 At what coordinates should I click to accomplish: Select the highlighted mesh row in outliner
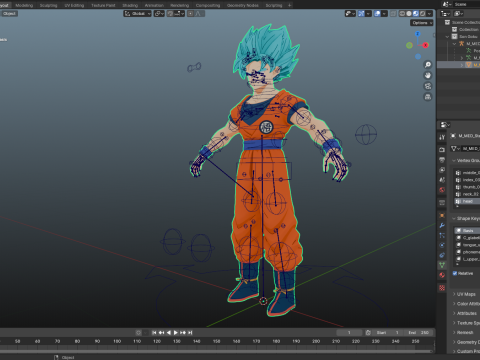tap(458, 65)
